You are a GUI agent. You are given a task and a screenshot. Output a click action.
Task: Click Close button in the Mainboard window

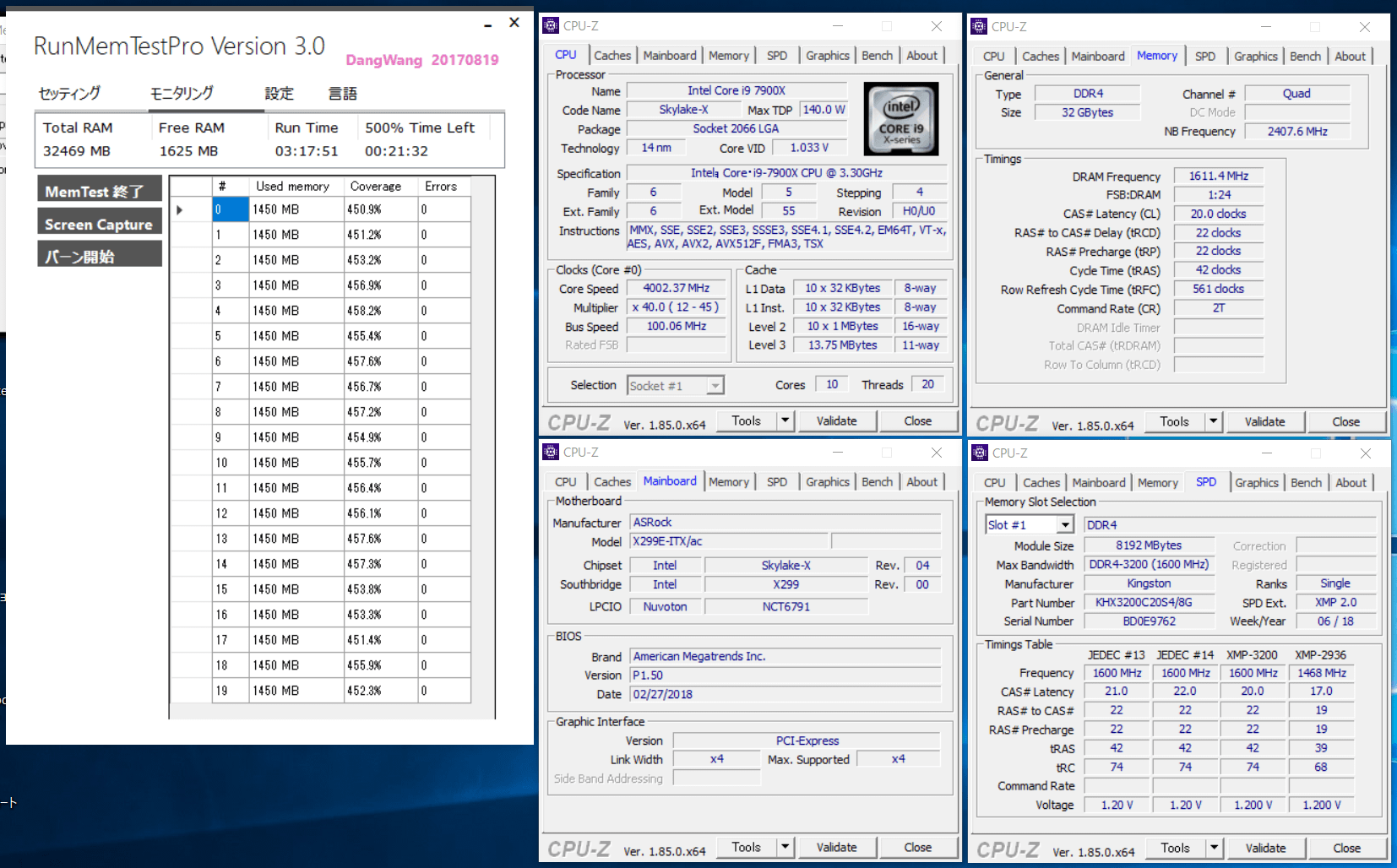click(917, 847)
